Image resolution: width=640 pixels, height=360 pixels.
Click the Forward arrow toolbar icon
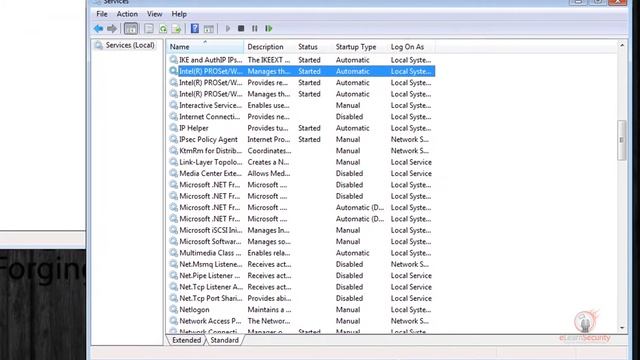[112, 29]
